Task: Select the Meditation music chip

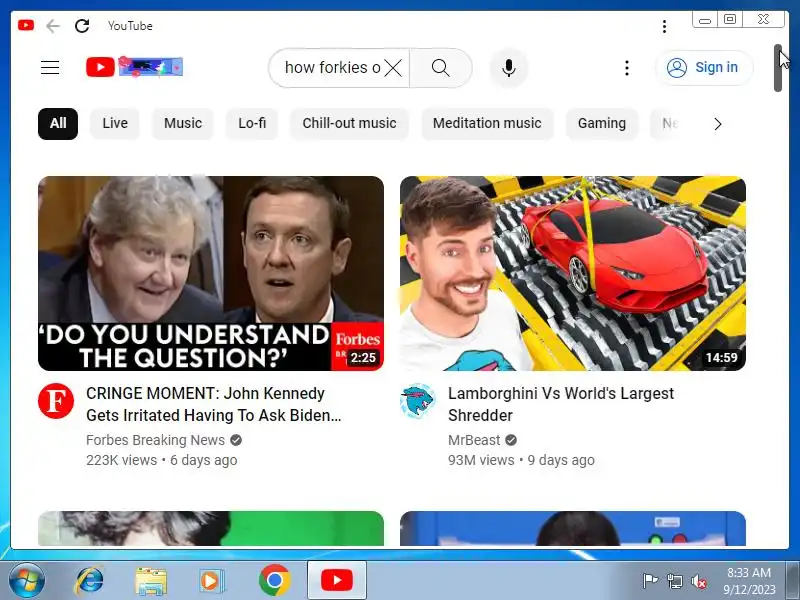Action: click(x=487, y=123)
